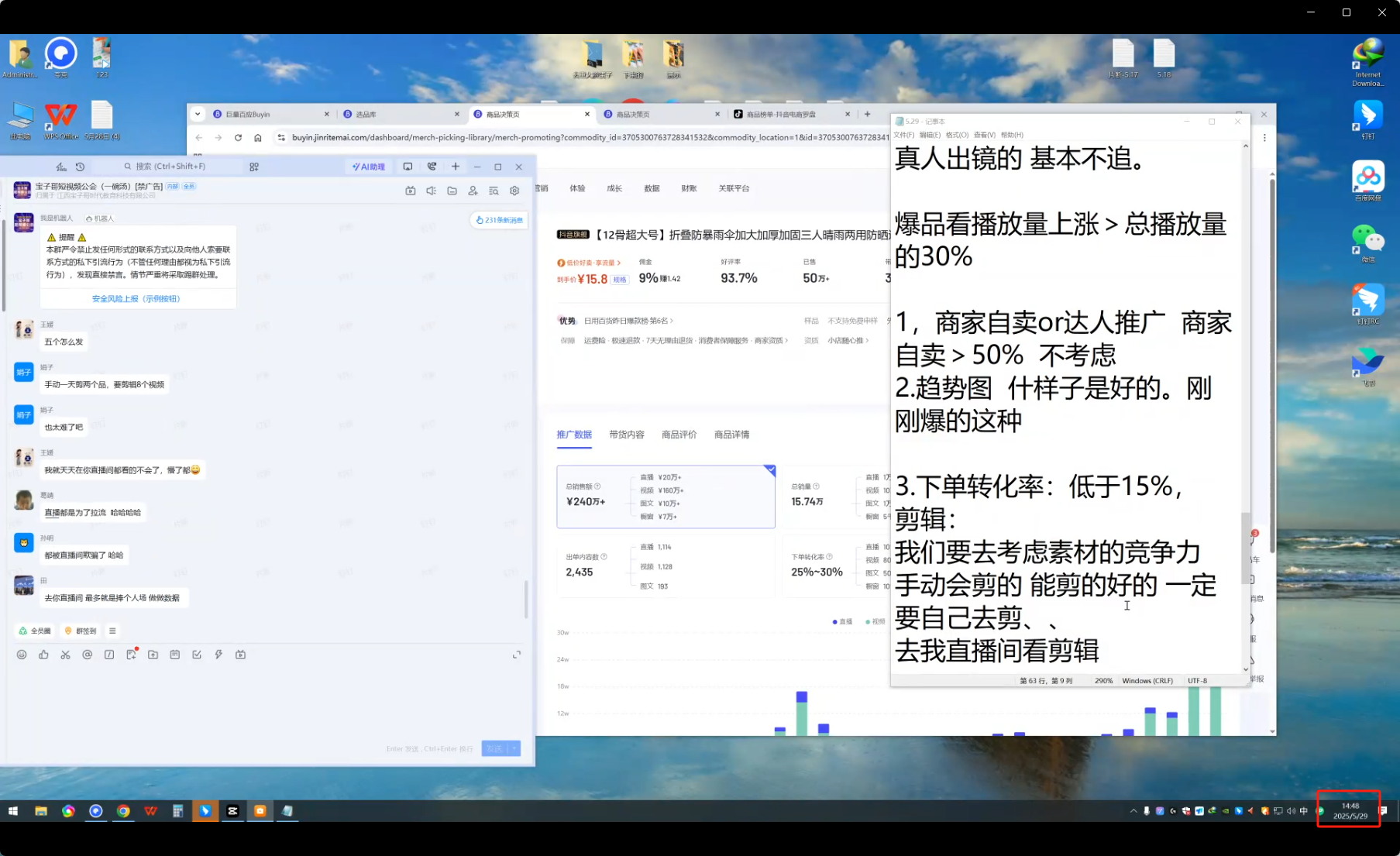Viewport: 1400px width, 856px height.
Task: Select the 总销售额 data card
Action: [665, 497]
